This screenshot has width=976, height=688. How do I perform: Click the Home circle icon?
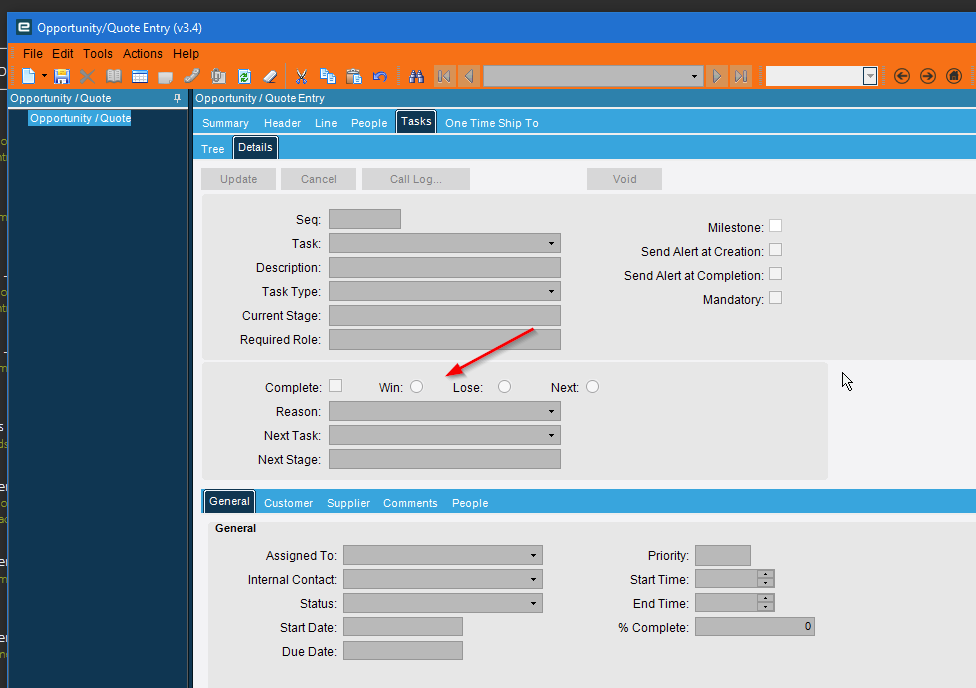click(x=954, y=76)
